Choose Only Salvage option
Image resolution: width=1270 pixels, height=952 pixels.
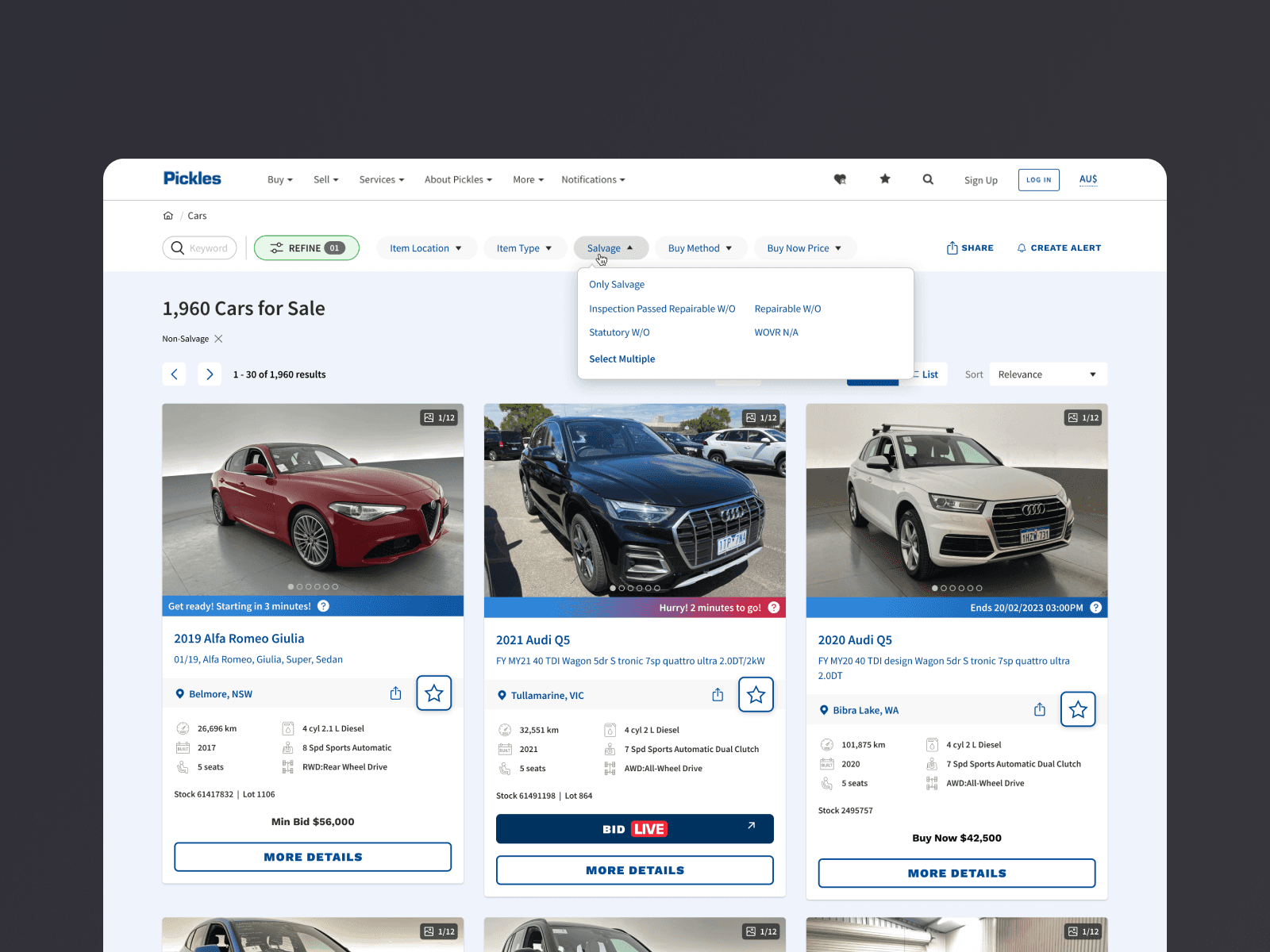pyautogui.click(x=617, y=285)
